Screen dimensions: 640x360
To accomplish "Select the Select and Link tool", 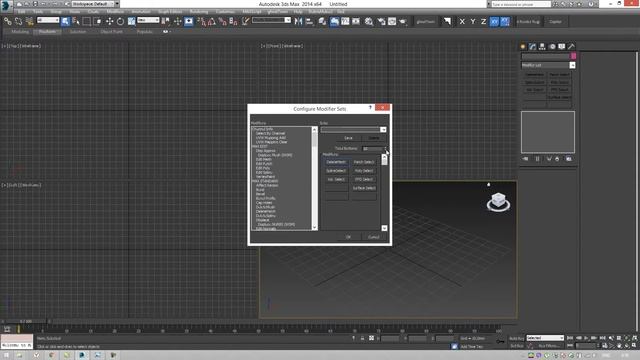I will [8, 21].
